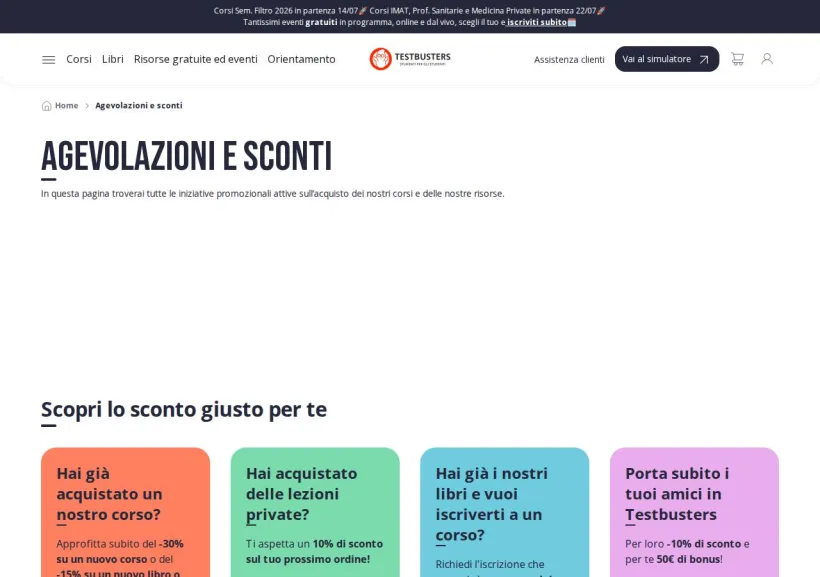Select the blue 'Hai già i nostri libri' card
820x577 pixels.
[x=505, y=512]
